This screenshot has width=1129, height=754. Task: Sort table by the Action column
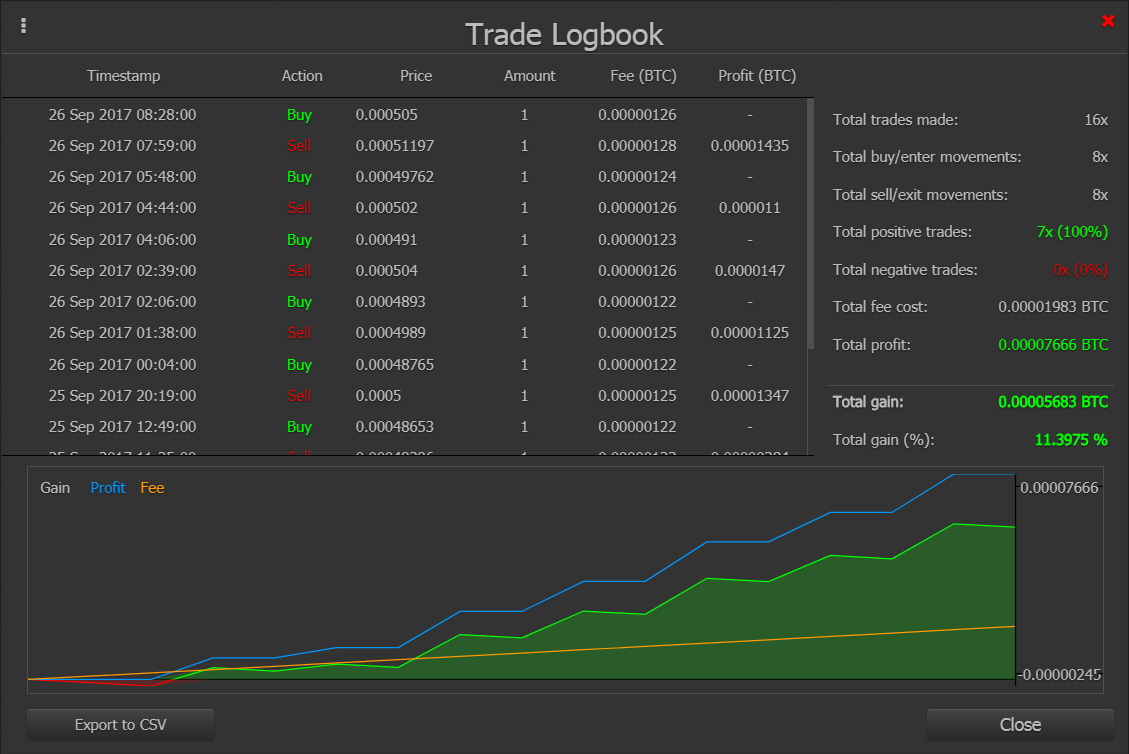(x=302, y=75)
